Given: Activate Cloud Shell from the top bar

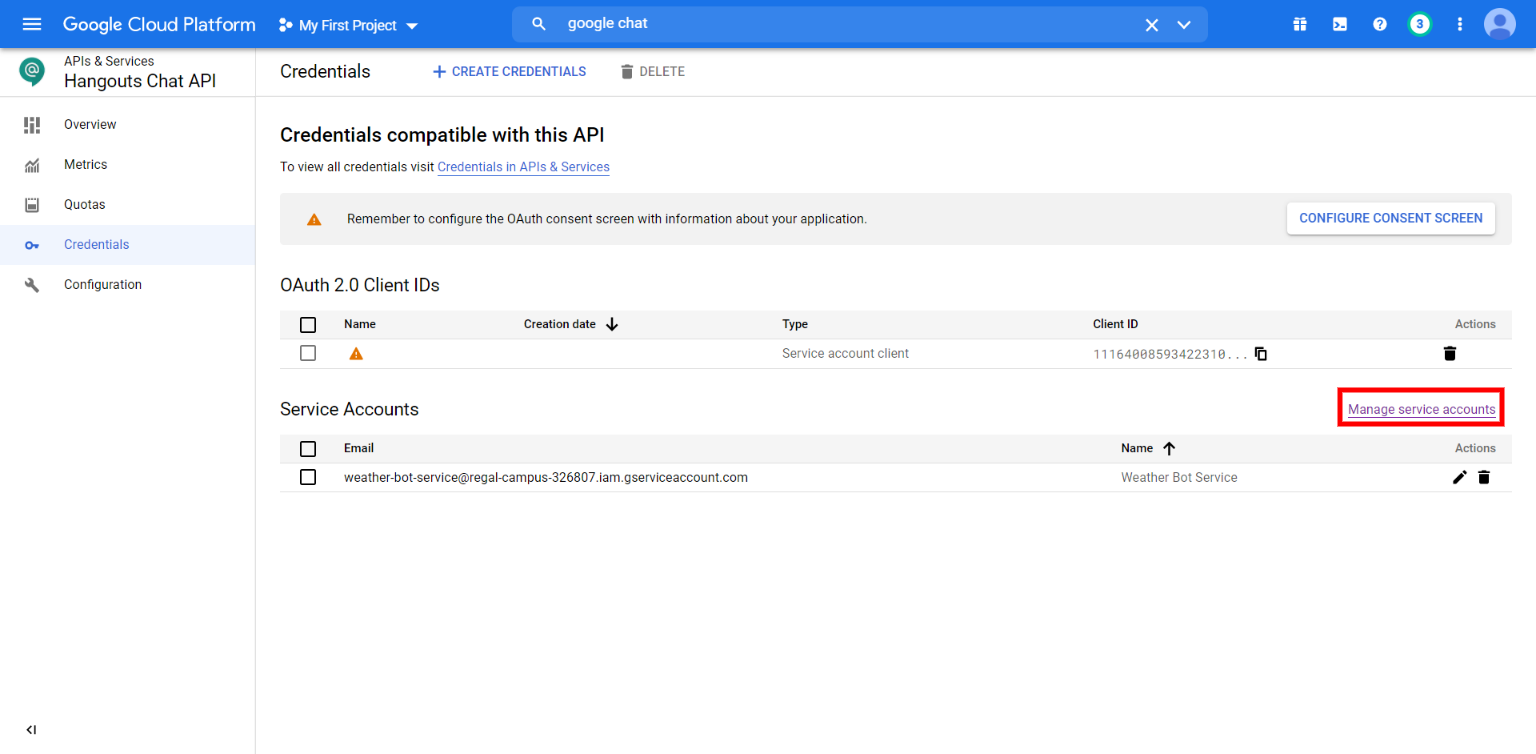Looking at the screenshot, I should (x=1339, y=24).
